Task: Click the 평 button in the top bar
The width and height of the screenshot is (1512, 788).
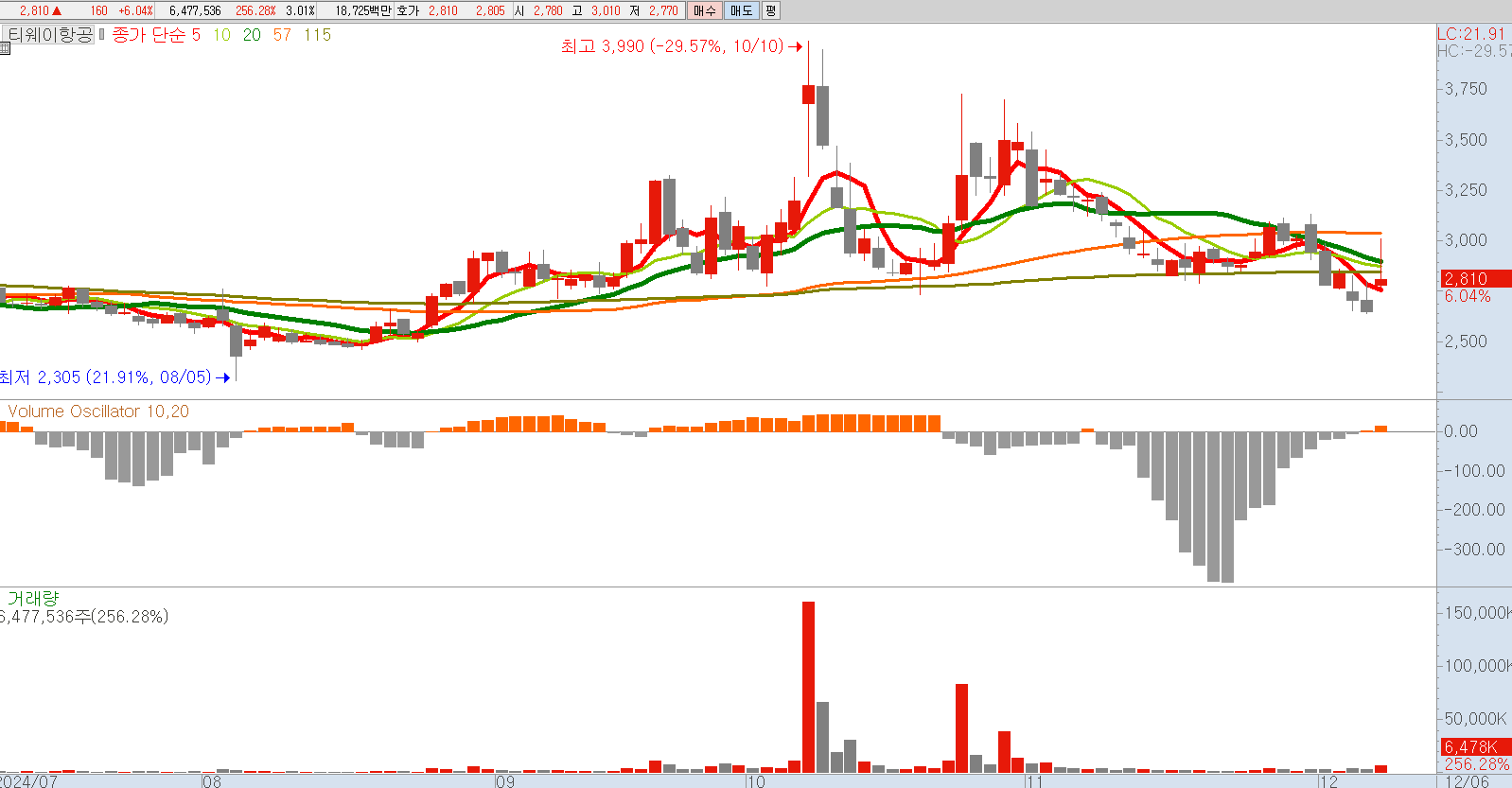Action: [x=771, y=10]
